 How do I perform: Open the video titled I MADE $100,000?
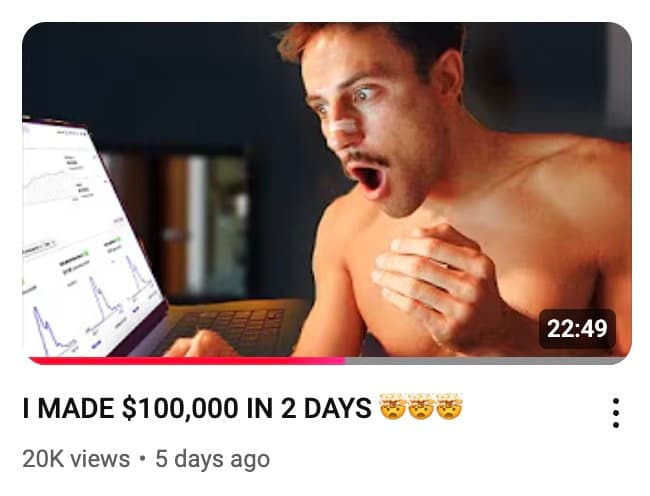[x=197, y=408]
